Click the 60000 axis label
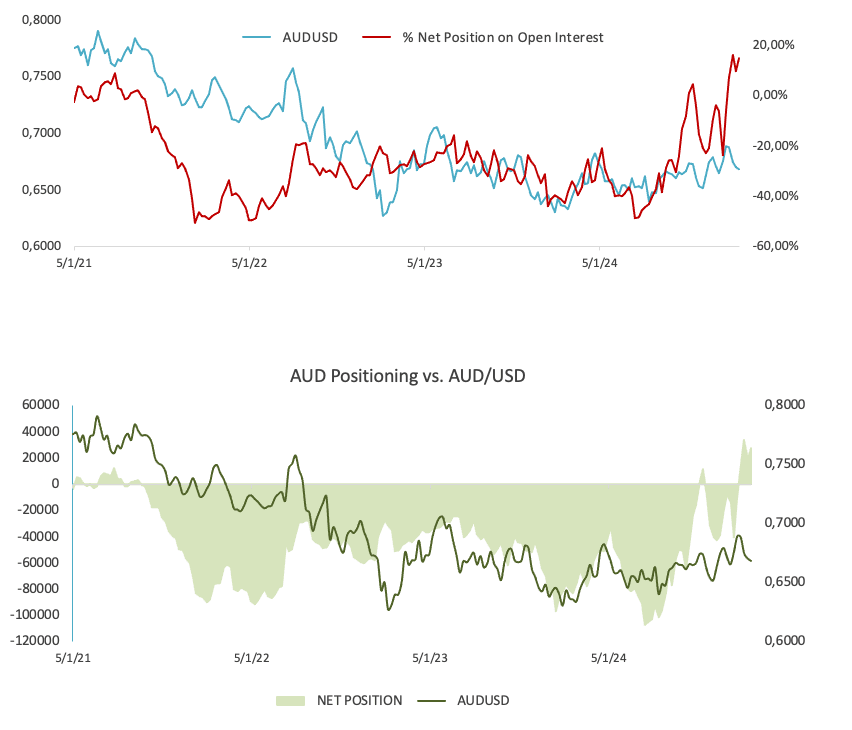Viewport: 852px width, 730px height. pyautogui.click(x=40, y=405)
